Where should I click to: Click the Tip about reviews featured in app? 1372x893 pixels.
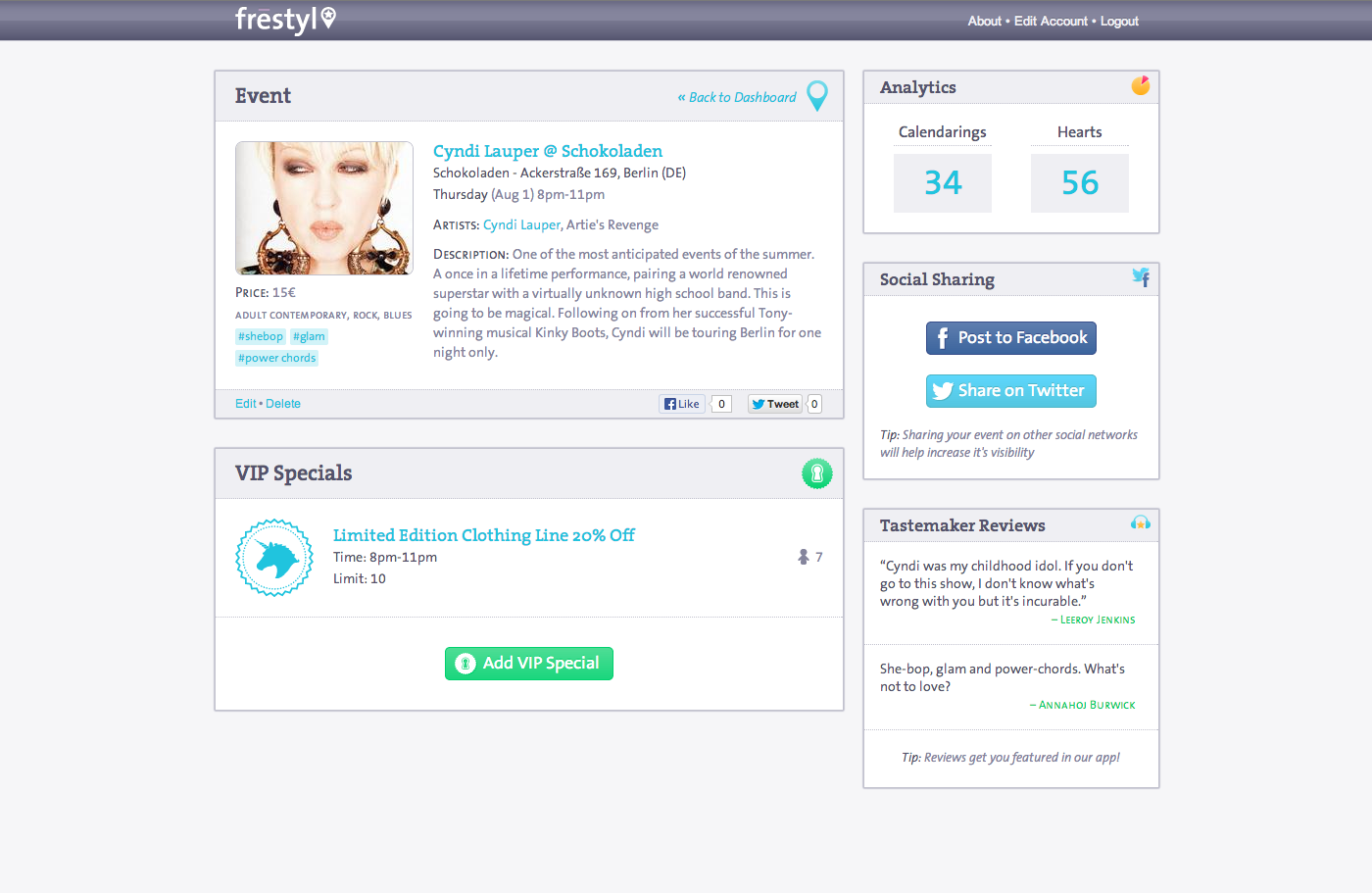click(x=1010, y=758)
